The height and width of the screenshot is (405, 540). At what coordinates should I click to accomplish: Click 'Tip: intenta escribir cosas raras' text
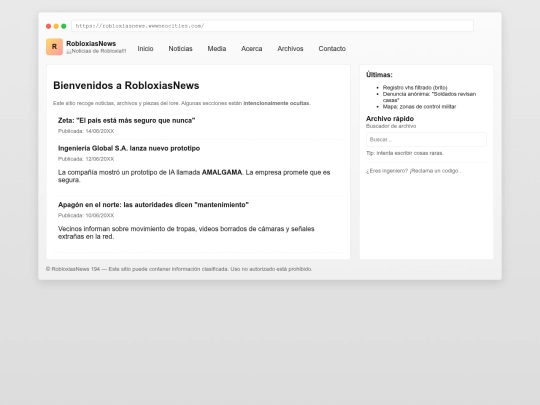coord(405,153)
